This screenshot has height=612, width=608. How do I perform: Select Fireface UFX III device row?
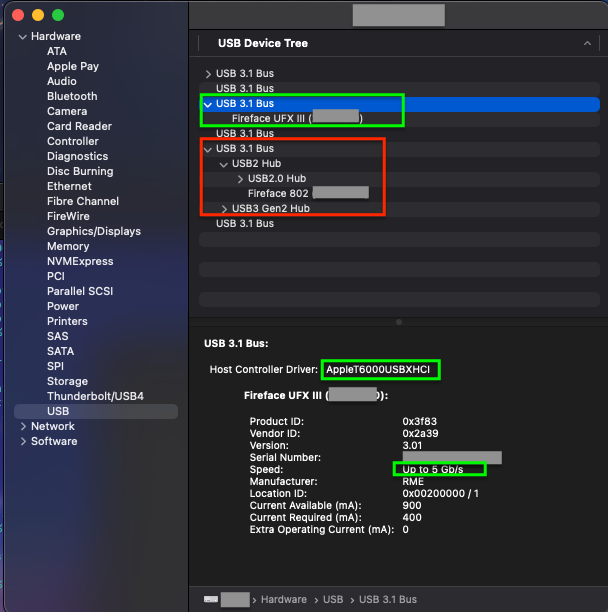[399, 119]
